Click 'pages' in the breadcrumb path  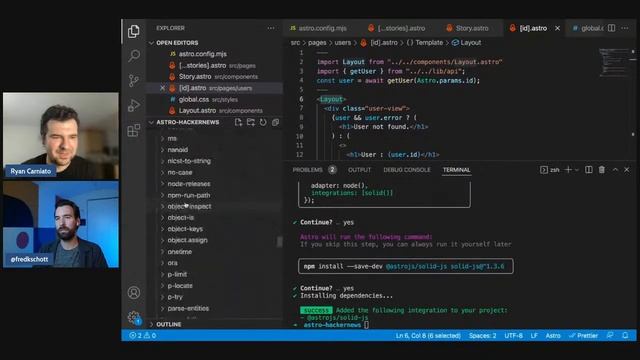click(x=317, y=43)
